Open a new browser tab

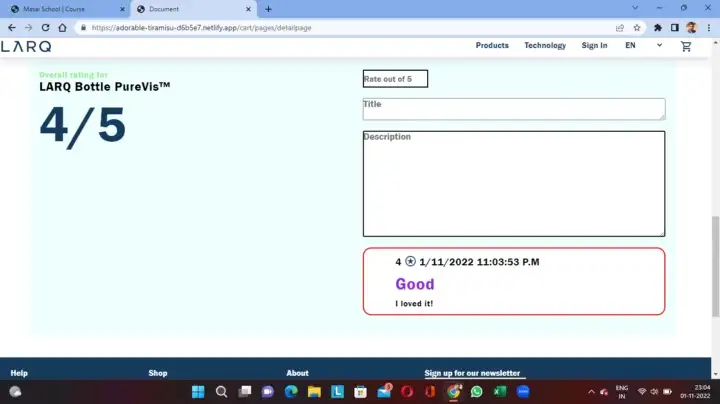click(x=268, y=9)
